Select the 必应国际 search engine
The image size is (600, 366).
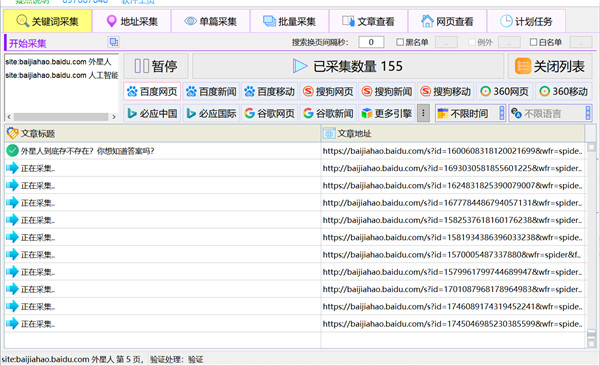pos(211,113)
